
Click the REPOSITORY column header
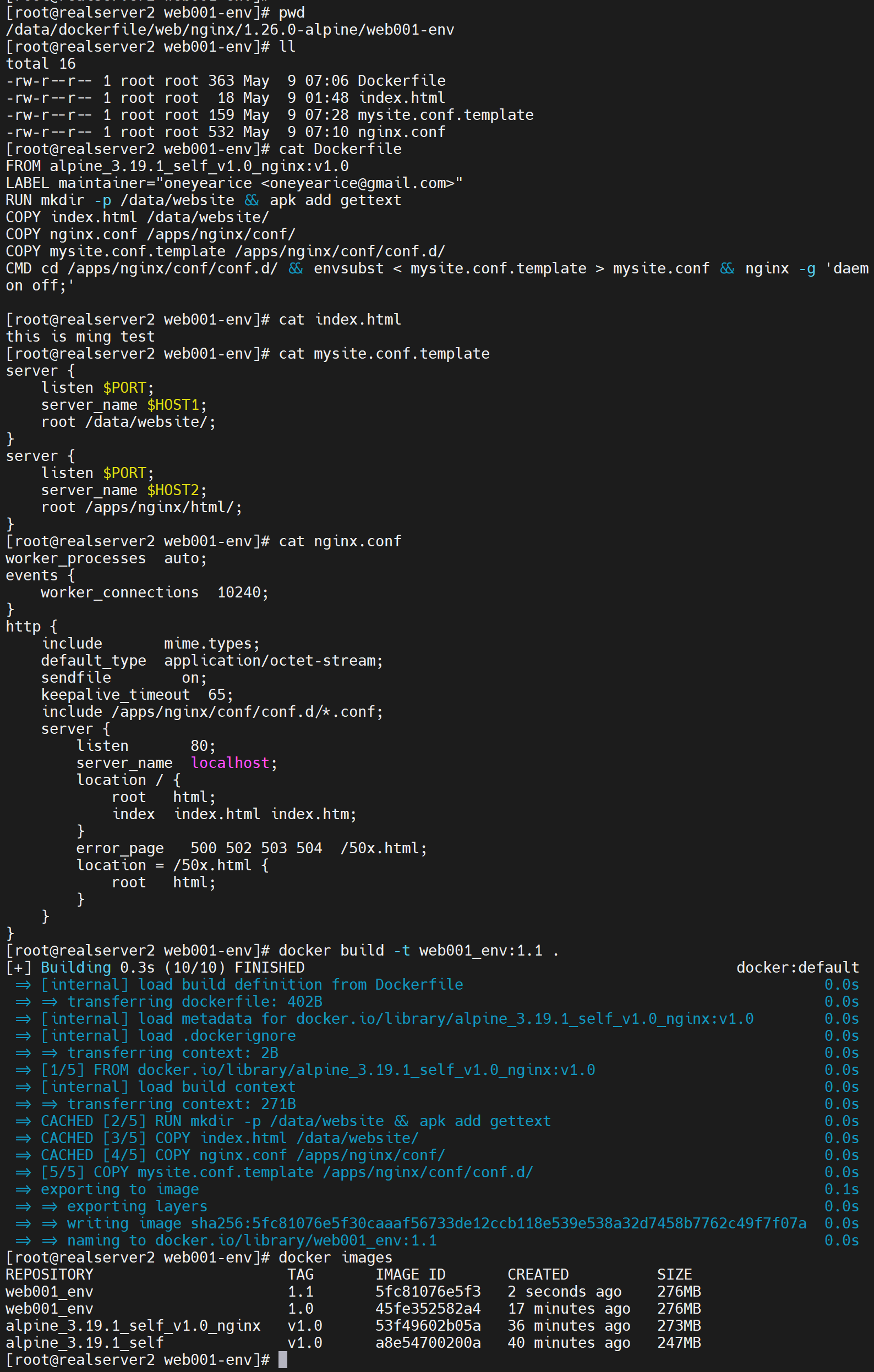click(x=50, y=1274)
